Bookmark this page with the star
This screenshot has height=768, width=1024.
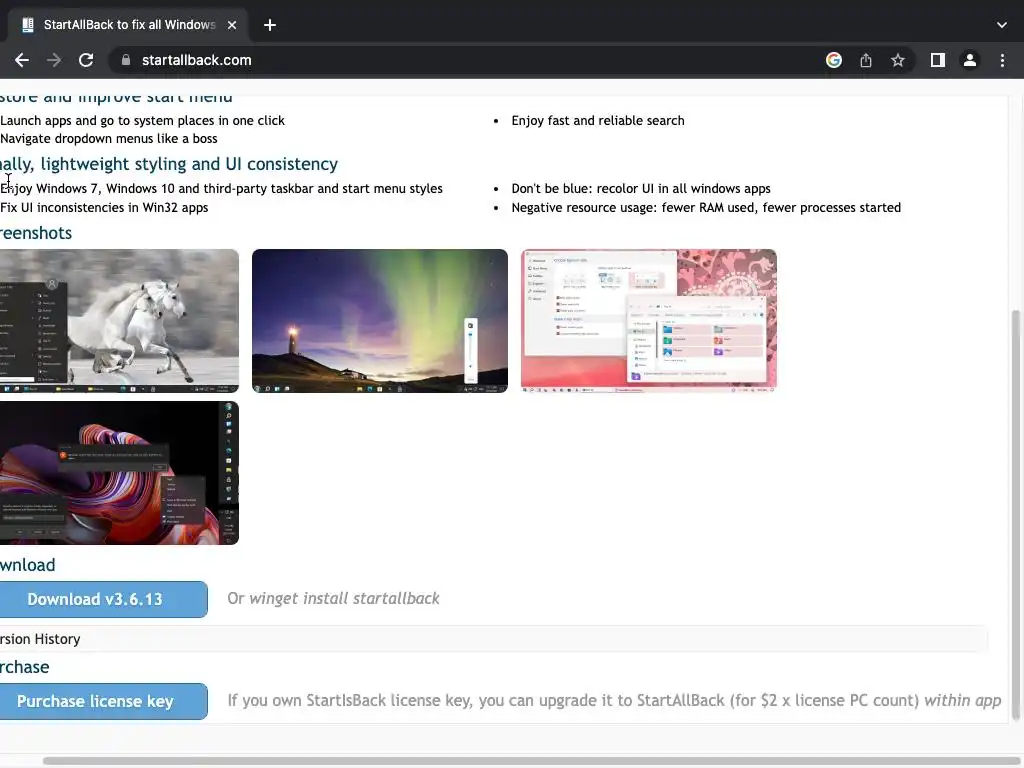click(x=898, y=60)
